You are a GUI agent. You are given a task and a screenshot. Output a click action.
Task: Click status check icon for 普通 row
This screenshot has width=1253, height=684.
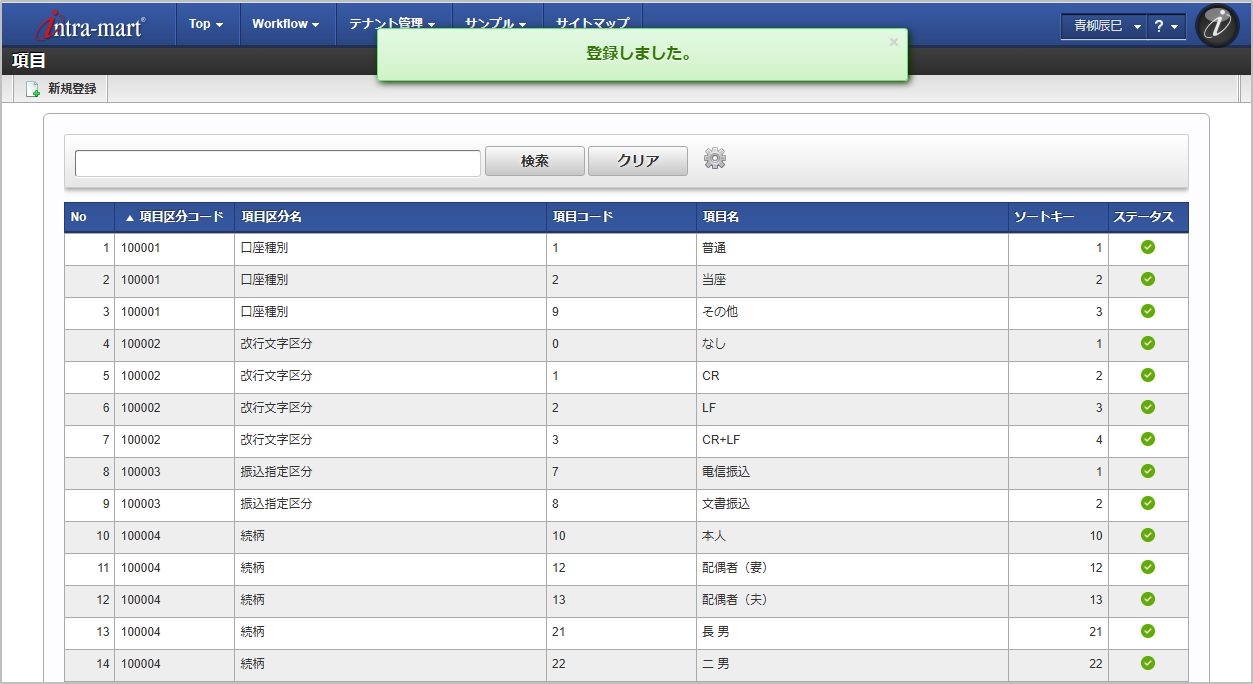[1148, 247]
